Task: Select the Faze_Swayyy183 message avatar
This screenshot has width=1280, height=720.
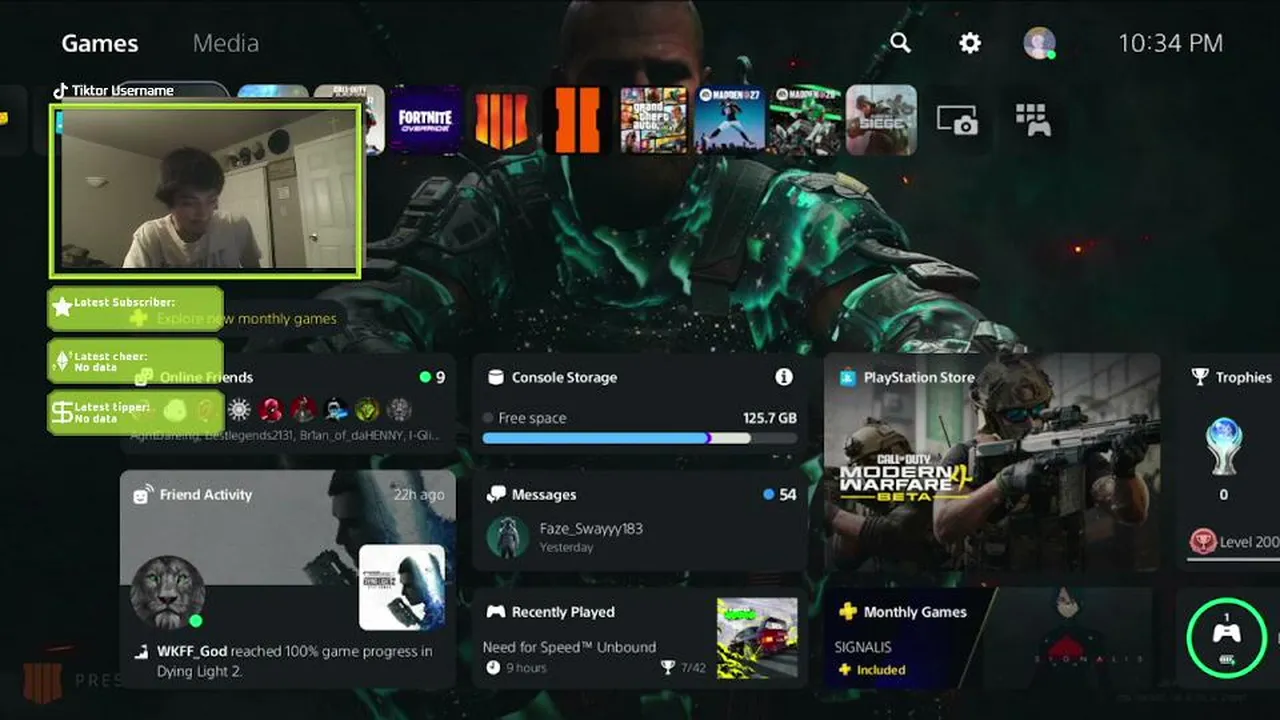Action: point(508,537)
